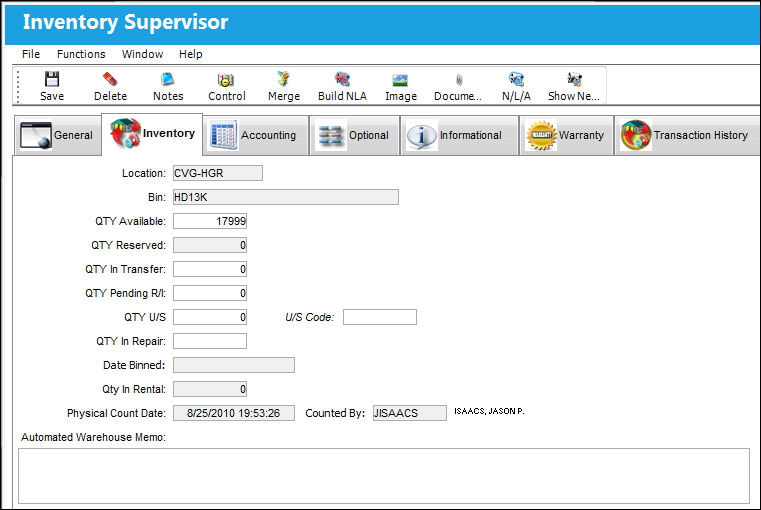Open the Functions menu

tap(81, 54)
